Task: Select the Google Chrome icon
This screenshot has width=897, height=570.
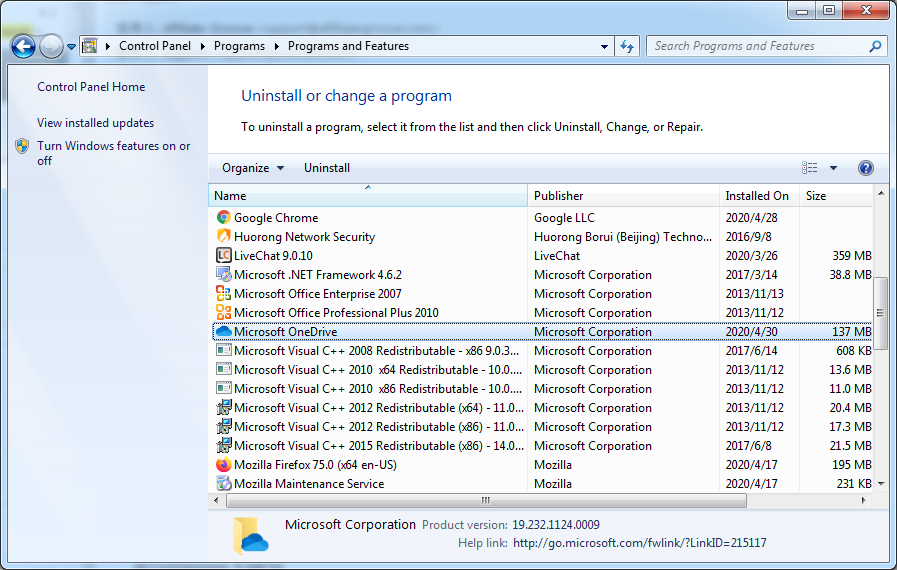Action: (x=224, y=217)
